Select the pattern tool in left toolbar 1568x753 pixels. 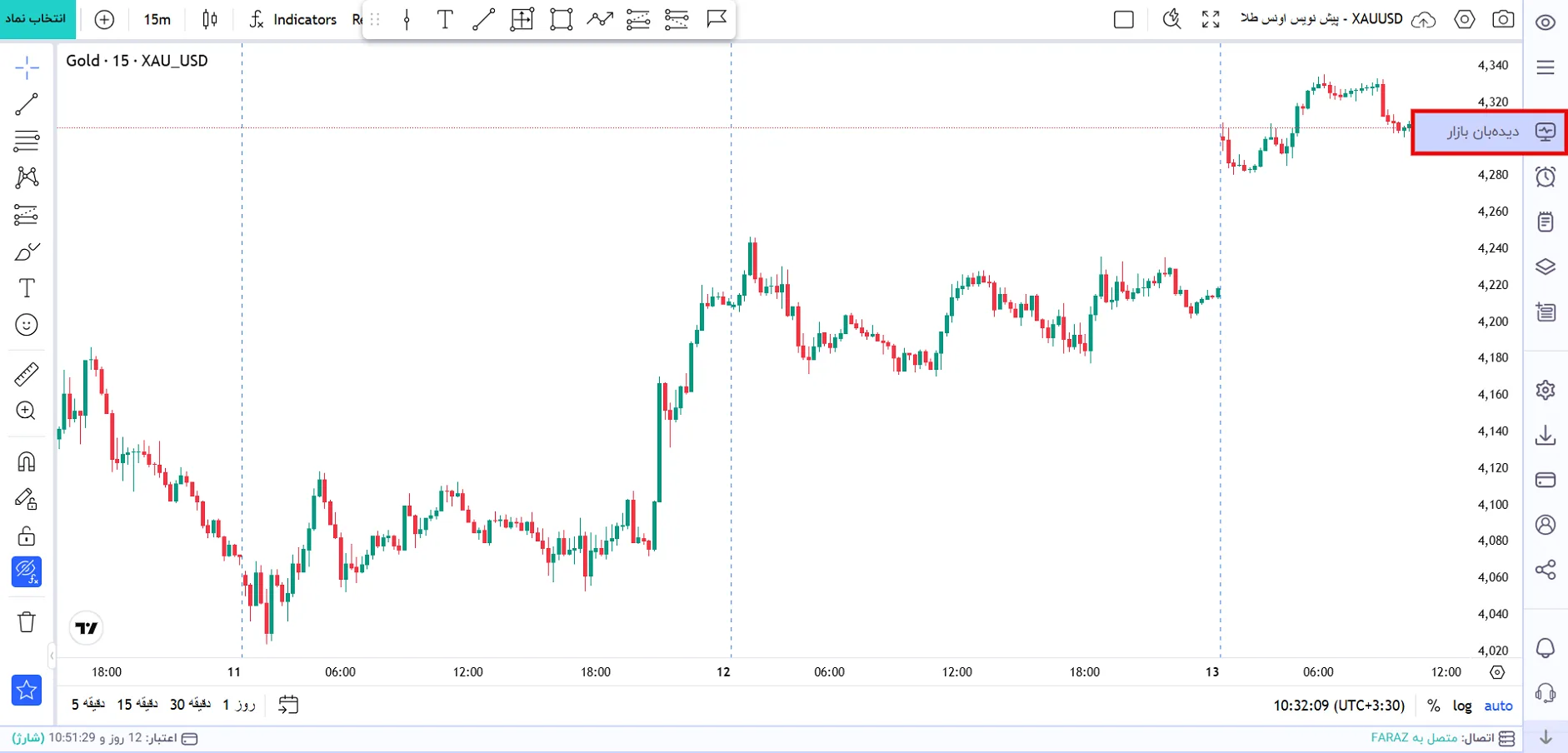(x=27, y=177)
